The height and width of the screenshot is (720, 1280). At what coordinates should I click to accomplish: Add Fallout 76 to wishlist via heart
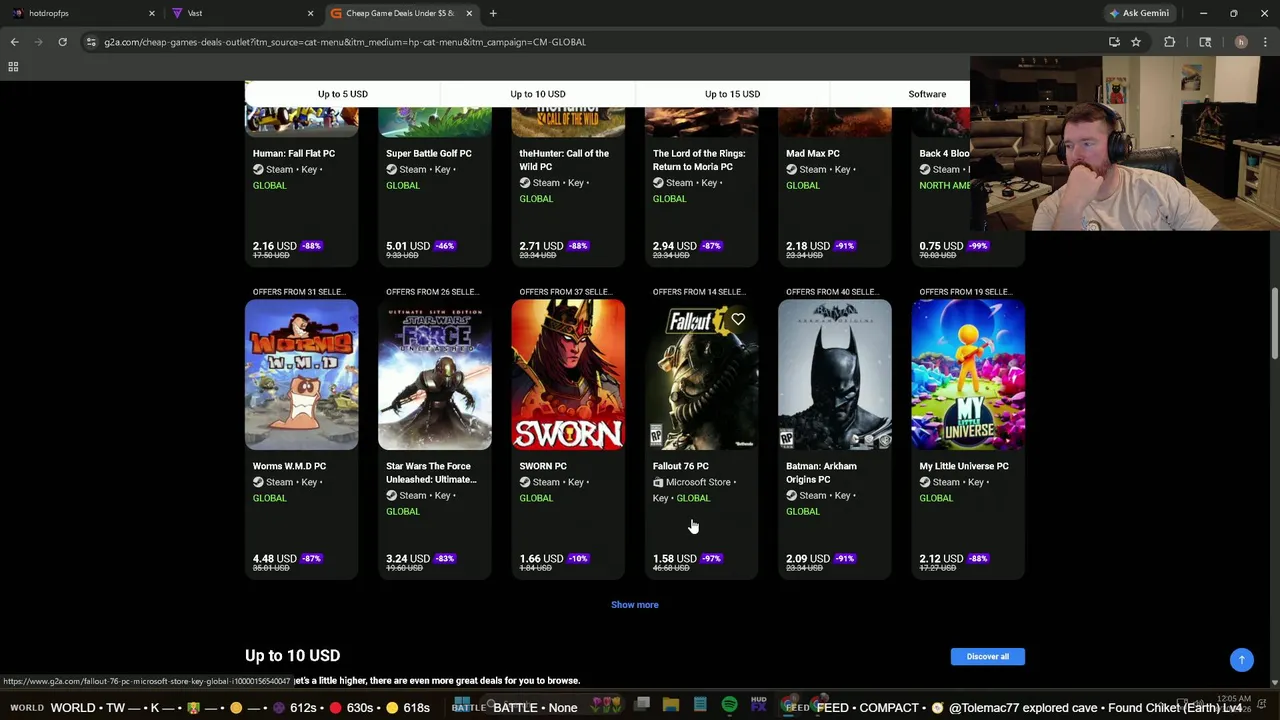738,319
